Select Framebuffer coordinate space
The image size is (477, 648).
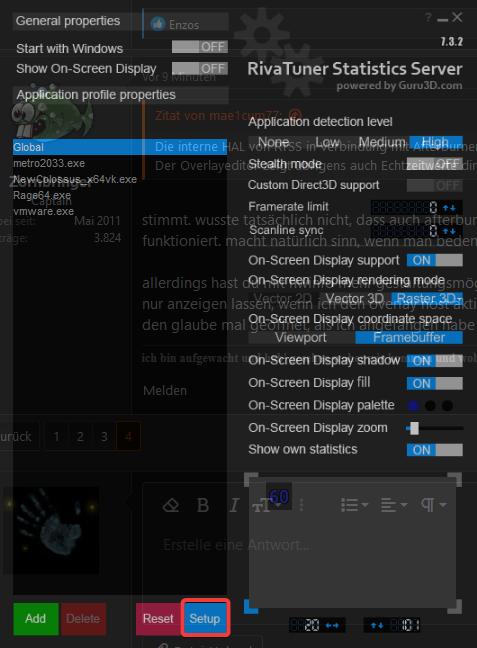tap(409, 337)
